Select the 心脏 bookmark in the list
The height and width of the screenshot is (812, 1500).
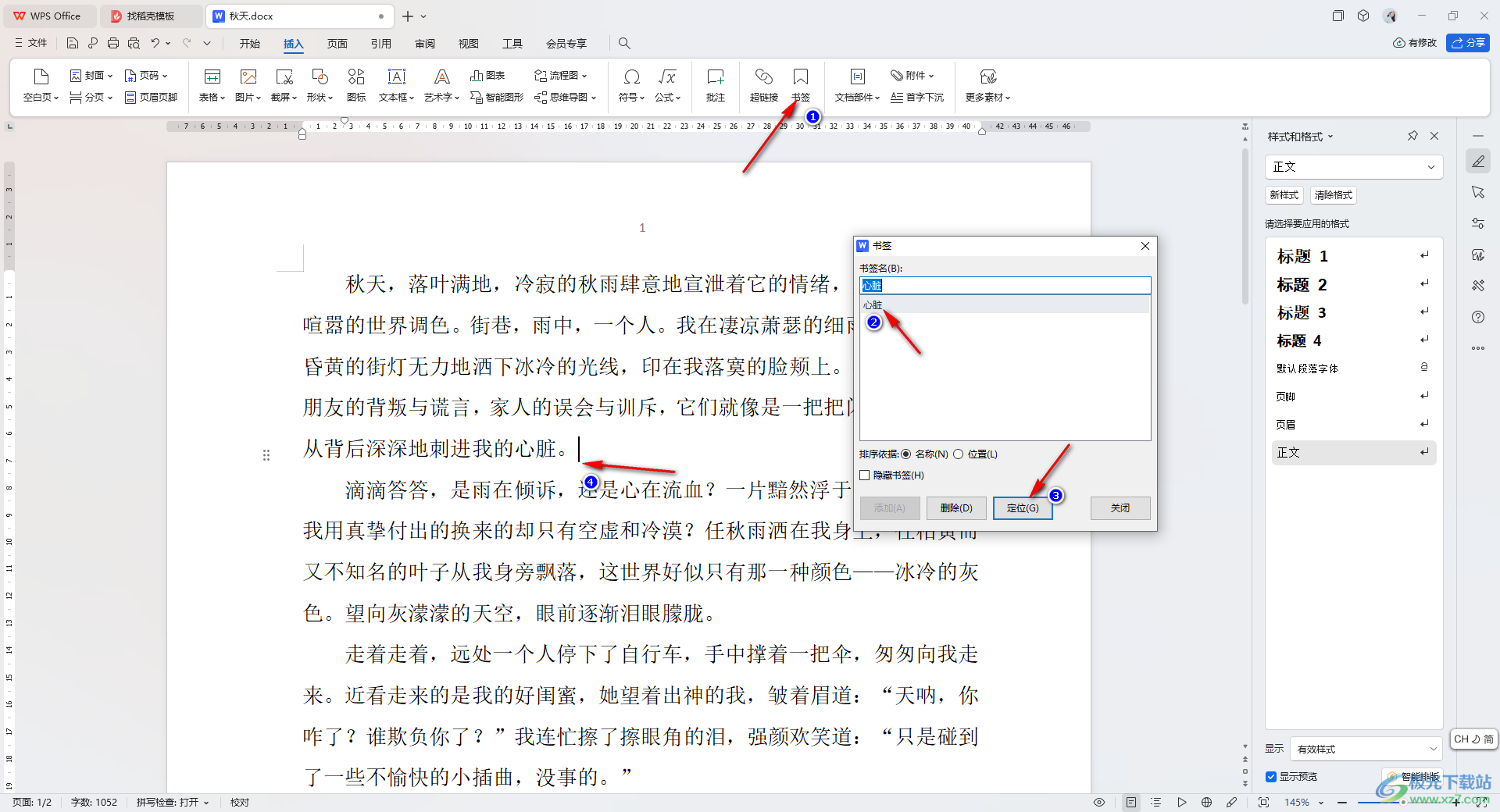pos(1005,305)
